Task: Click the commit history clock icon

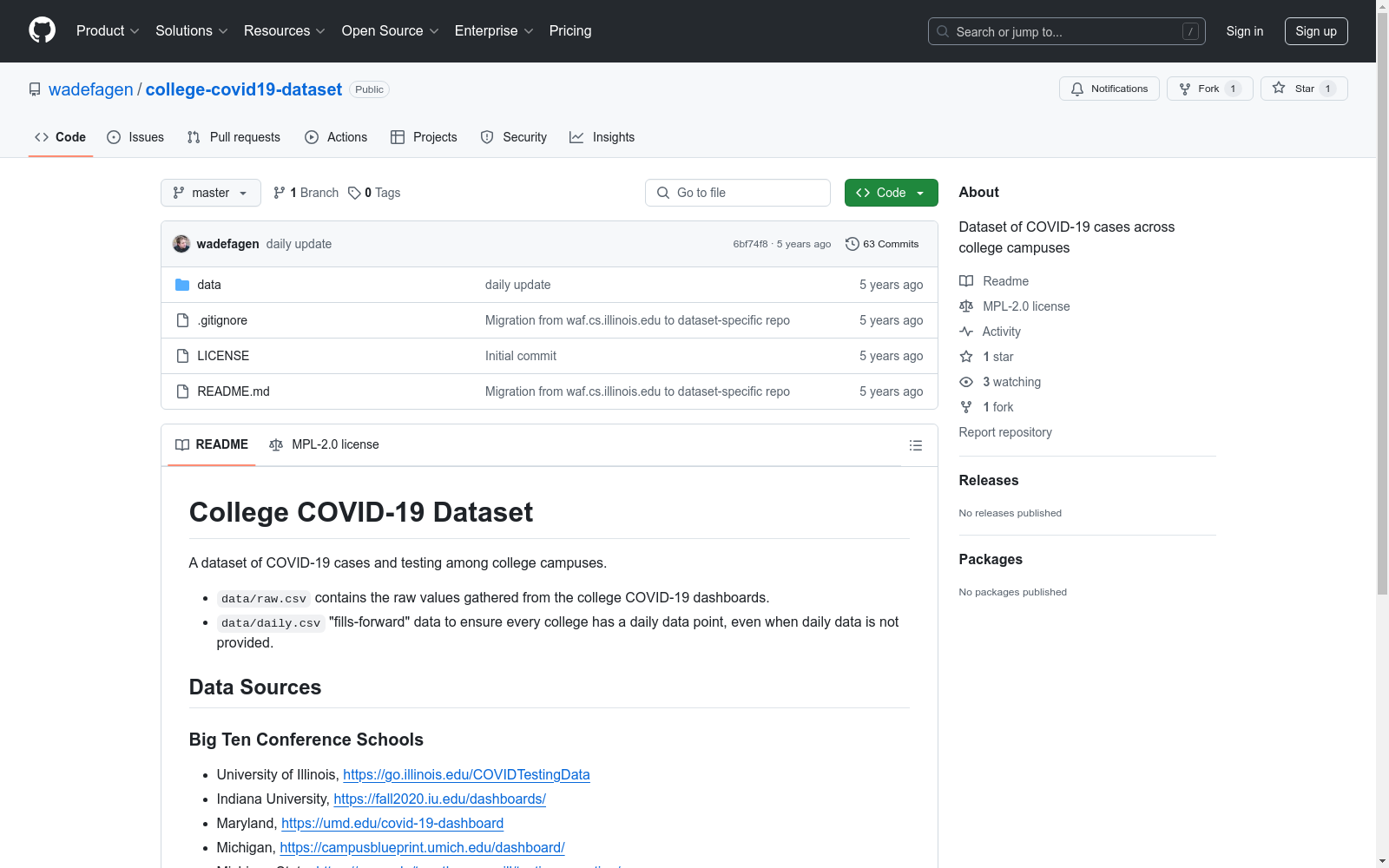Action: pos(852,244)
